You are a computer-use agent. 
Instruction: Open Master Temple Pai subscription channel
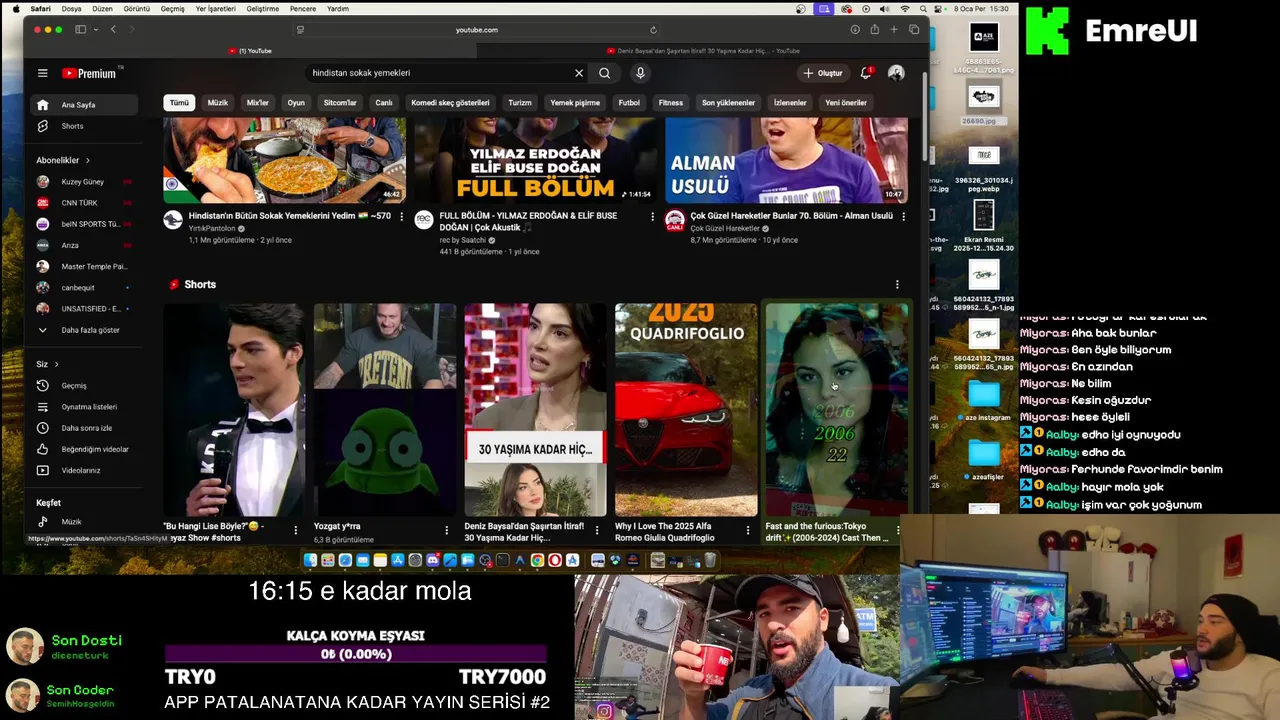click(x=84, y=267)
